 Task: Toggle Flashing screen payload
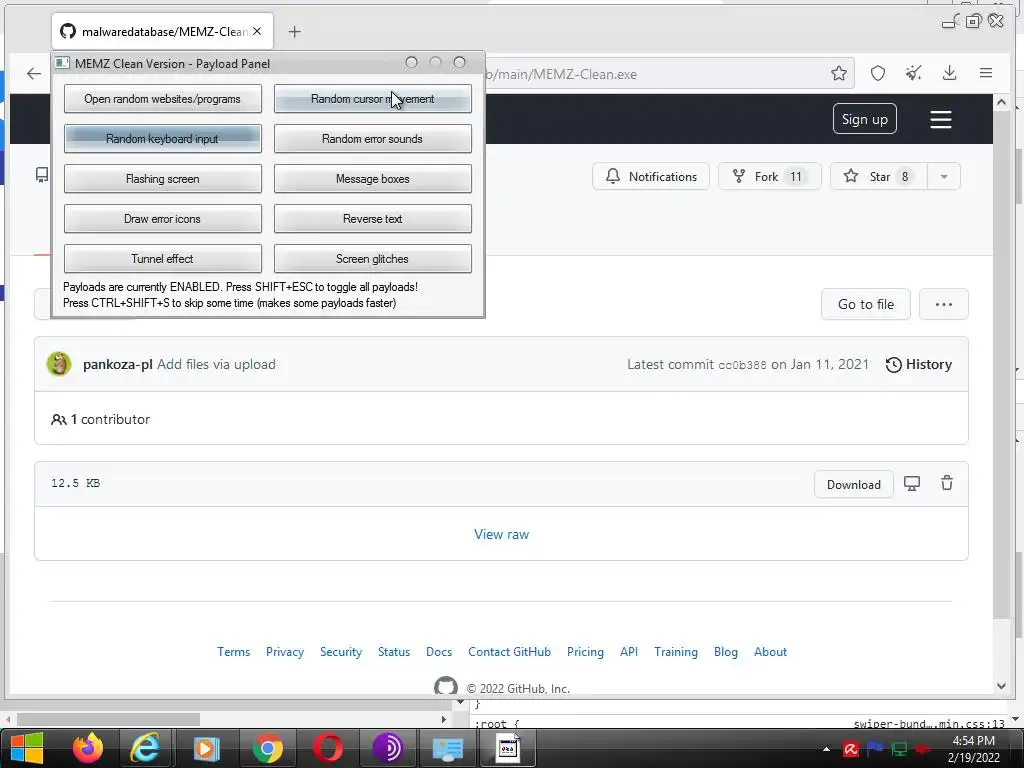tap(163, 179)
